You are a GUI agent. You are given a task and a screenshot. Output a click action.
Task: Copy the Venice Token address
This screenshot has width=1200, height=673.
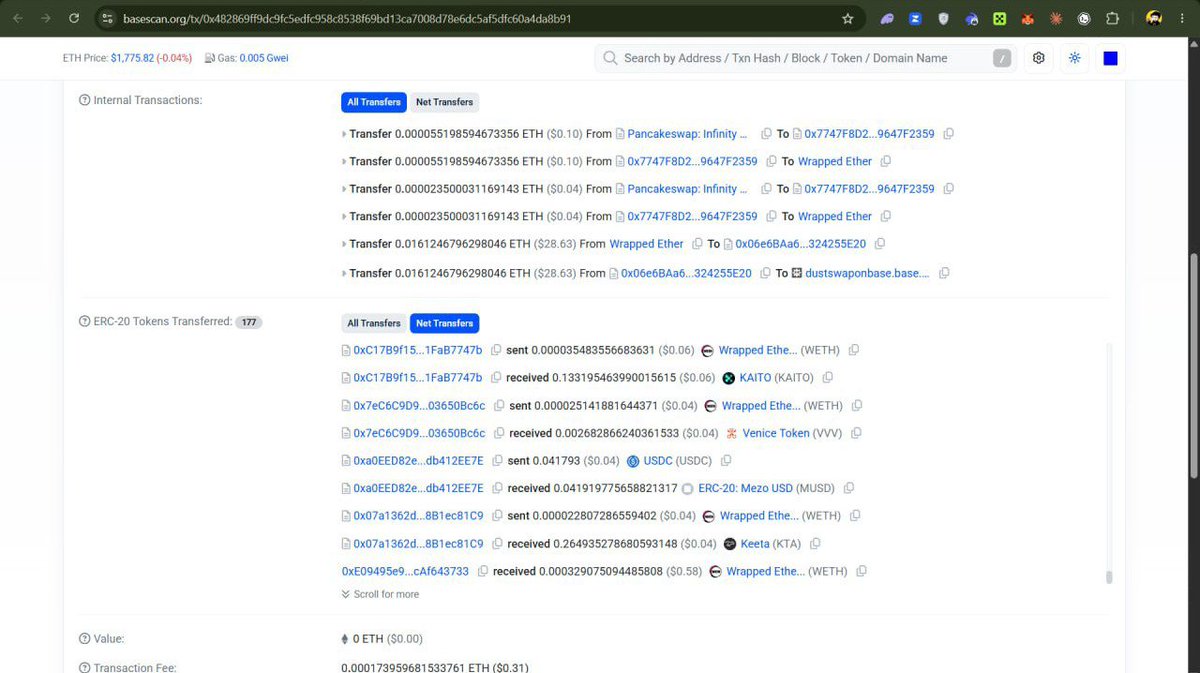point(856,433)
